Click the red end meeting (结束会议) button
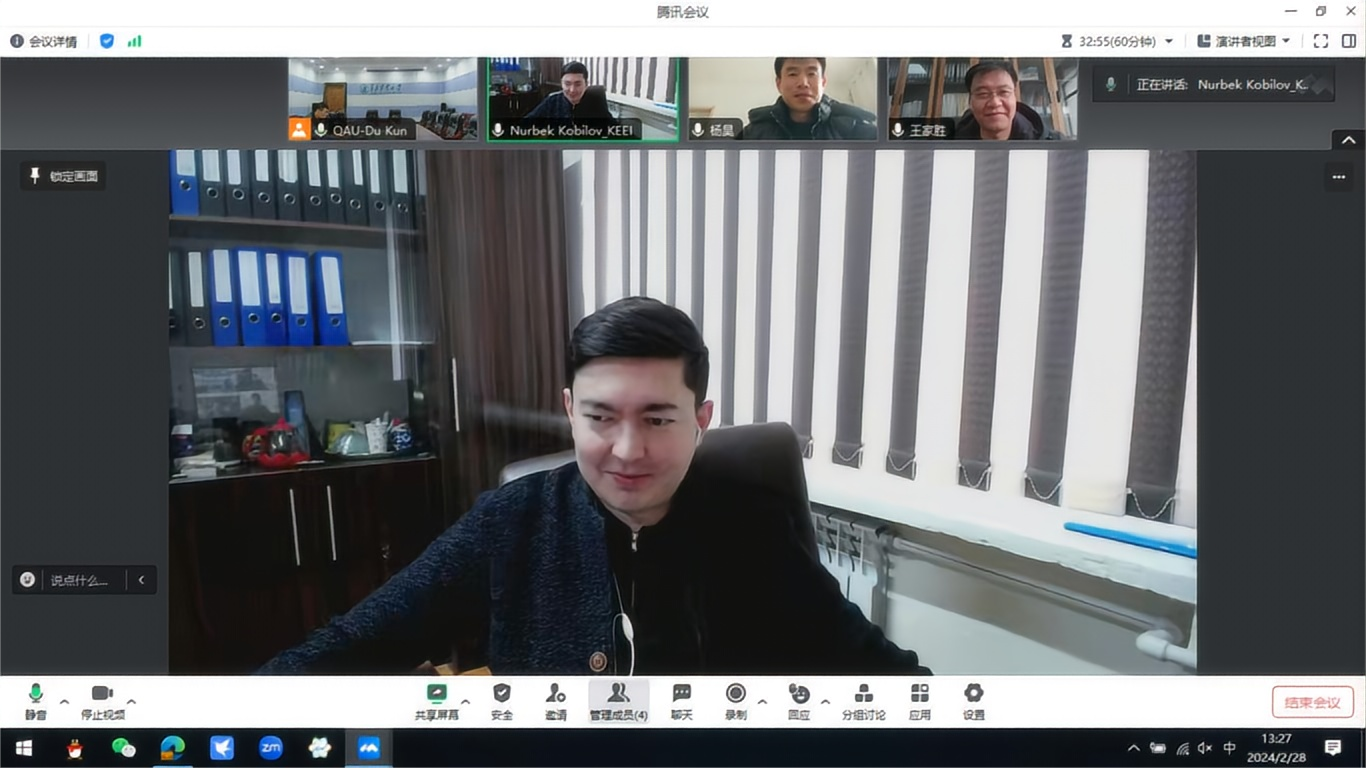 (1312, 702)
